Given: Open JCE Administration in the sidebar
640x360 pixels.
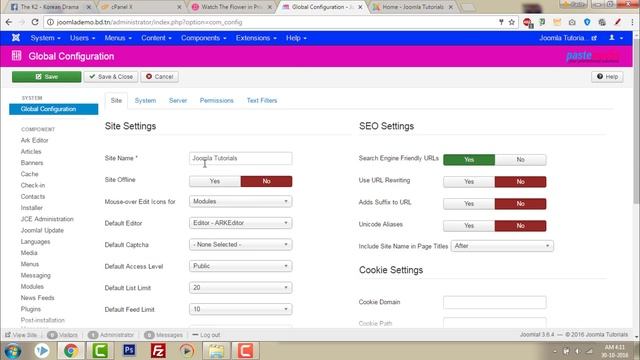Looking at the screenshot, I should 47,219.
